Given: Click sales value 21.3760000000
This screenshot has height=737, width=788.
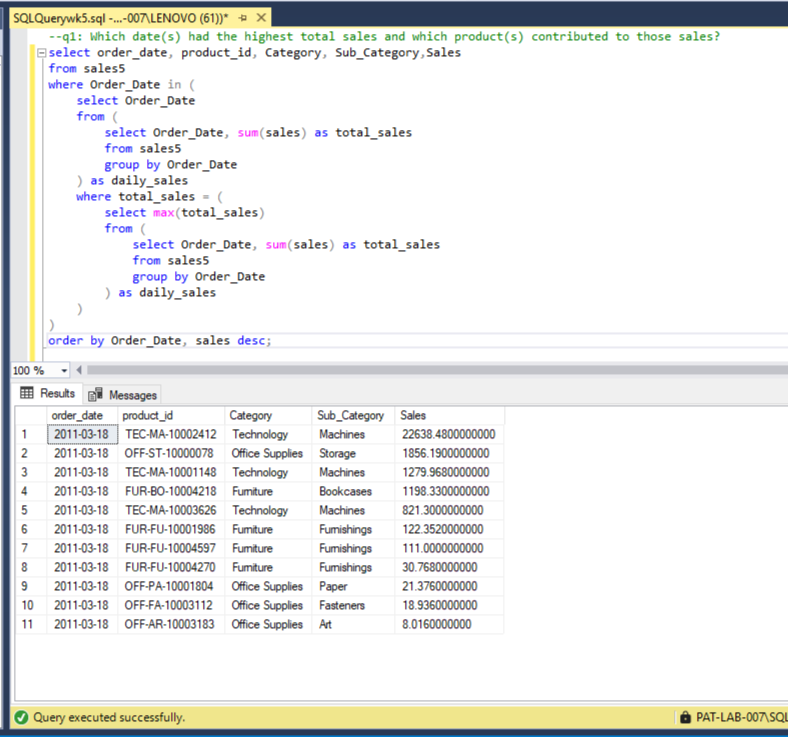Looking at the screenshot, I should (449, 586).
